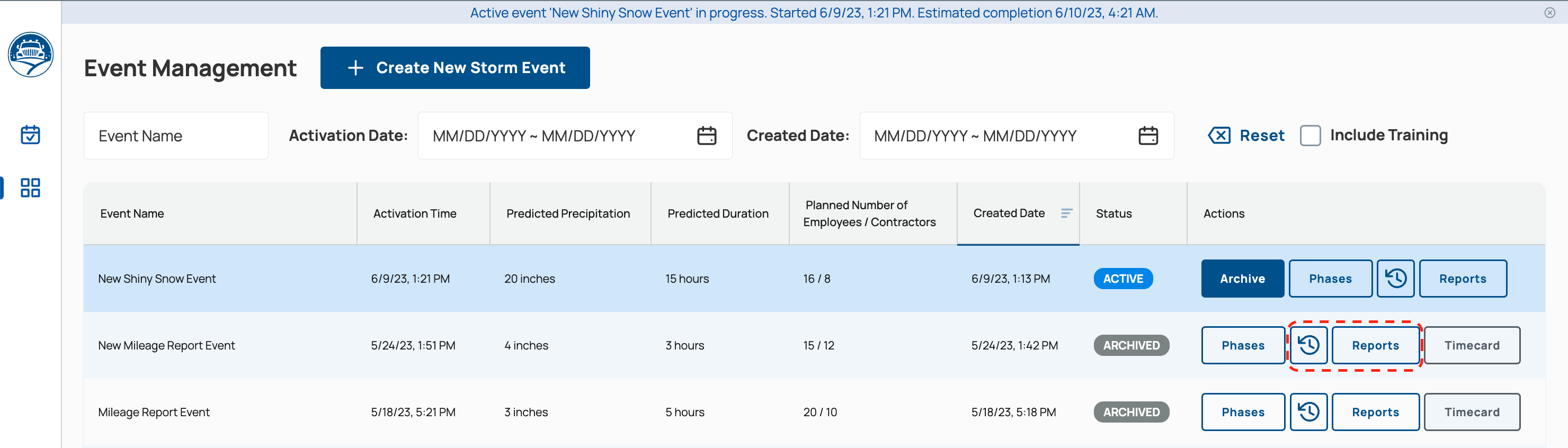Select the New Shiny Snow Event name
Viewport: 1568px width, 448px height.
pos(157,279)
